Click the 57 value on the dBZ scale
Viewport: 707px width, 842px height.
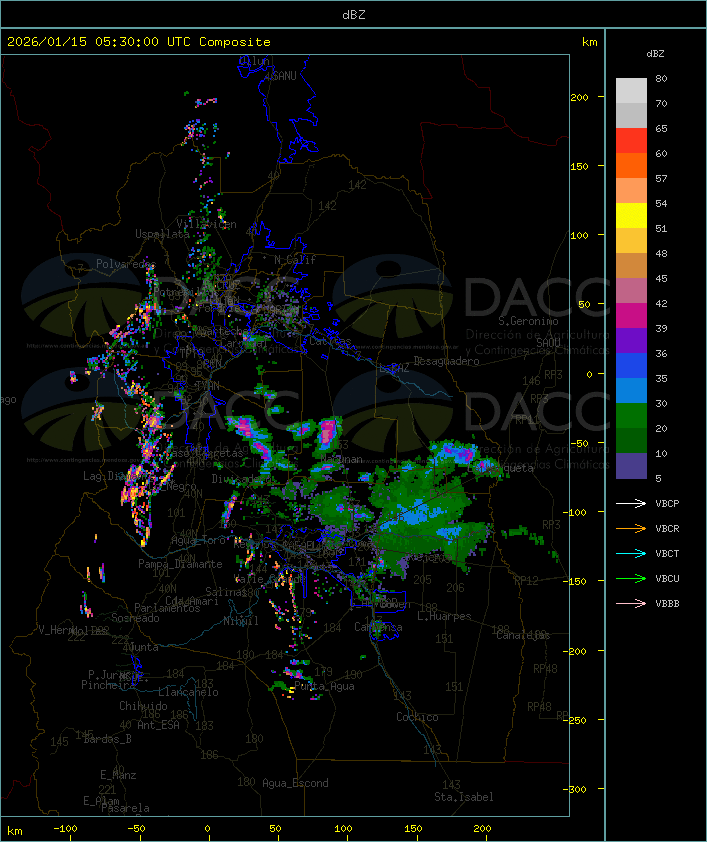pyautogui.click(x=661, y=178)
